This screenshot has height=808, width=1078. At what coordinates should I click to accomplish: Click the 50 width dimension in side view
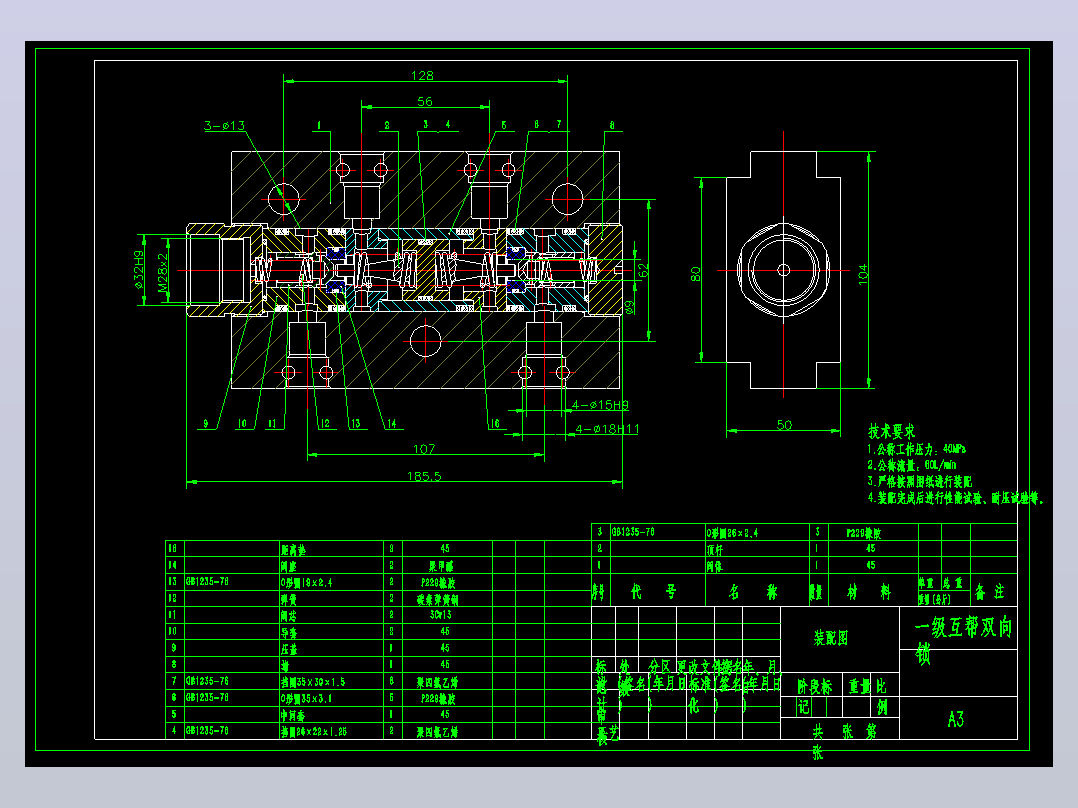click(x=784, y=425)
